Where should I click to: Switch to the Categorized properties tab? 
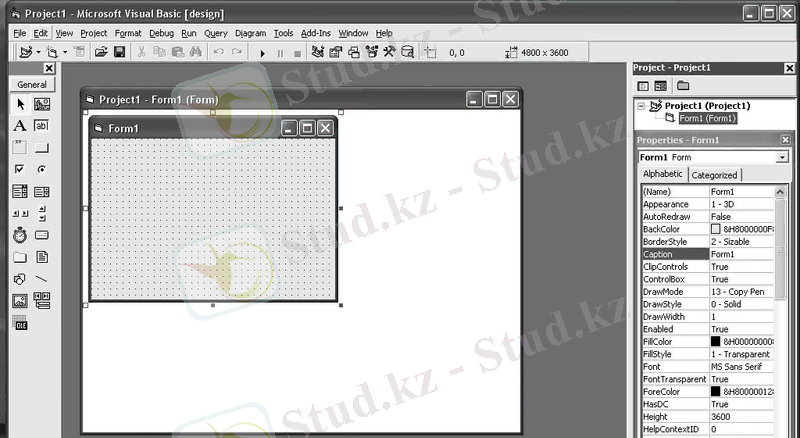click(714, 175)
